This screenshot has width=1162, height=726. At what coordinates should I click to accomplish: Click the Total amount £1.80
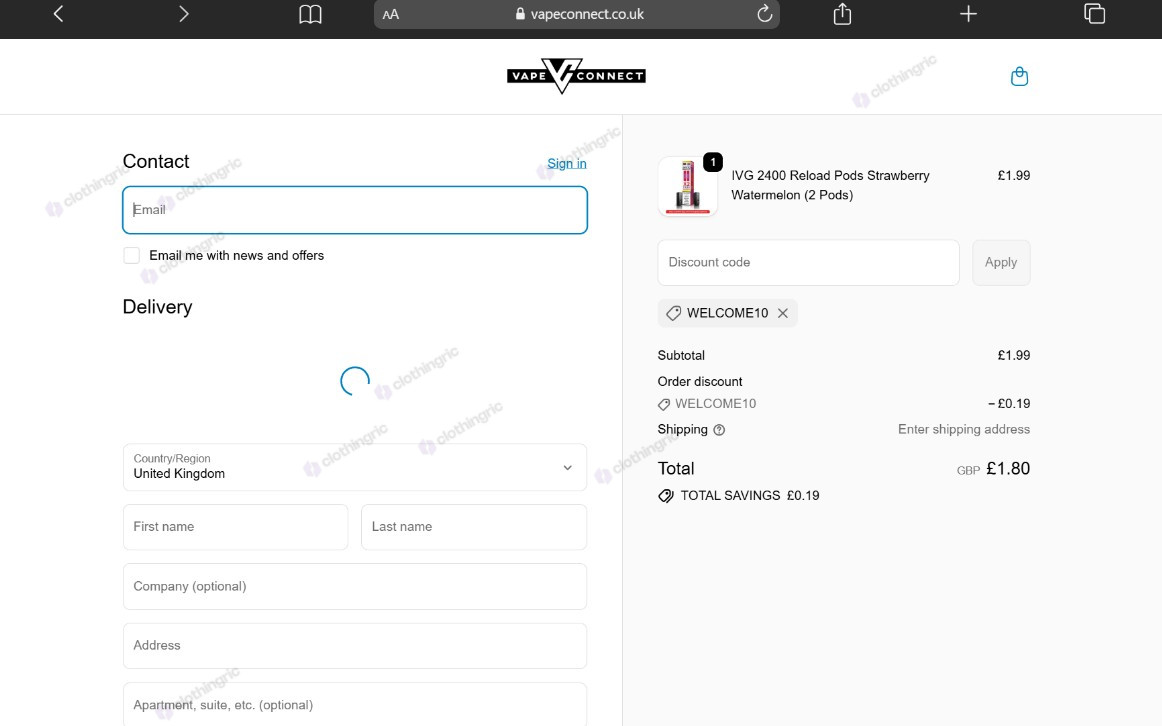click(x=1008, y=469)
